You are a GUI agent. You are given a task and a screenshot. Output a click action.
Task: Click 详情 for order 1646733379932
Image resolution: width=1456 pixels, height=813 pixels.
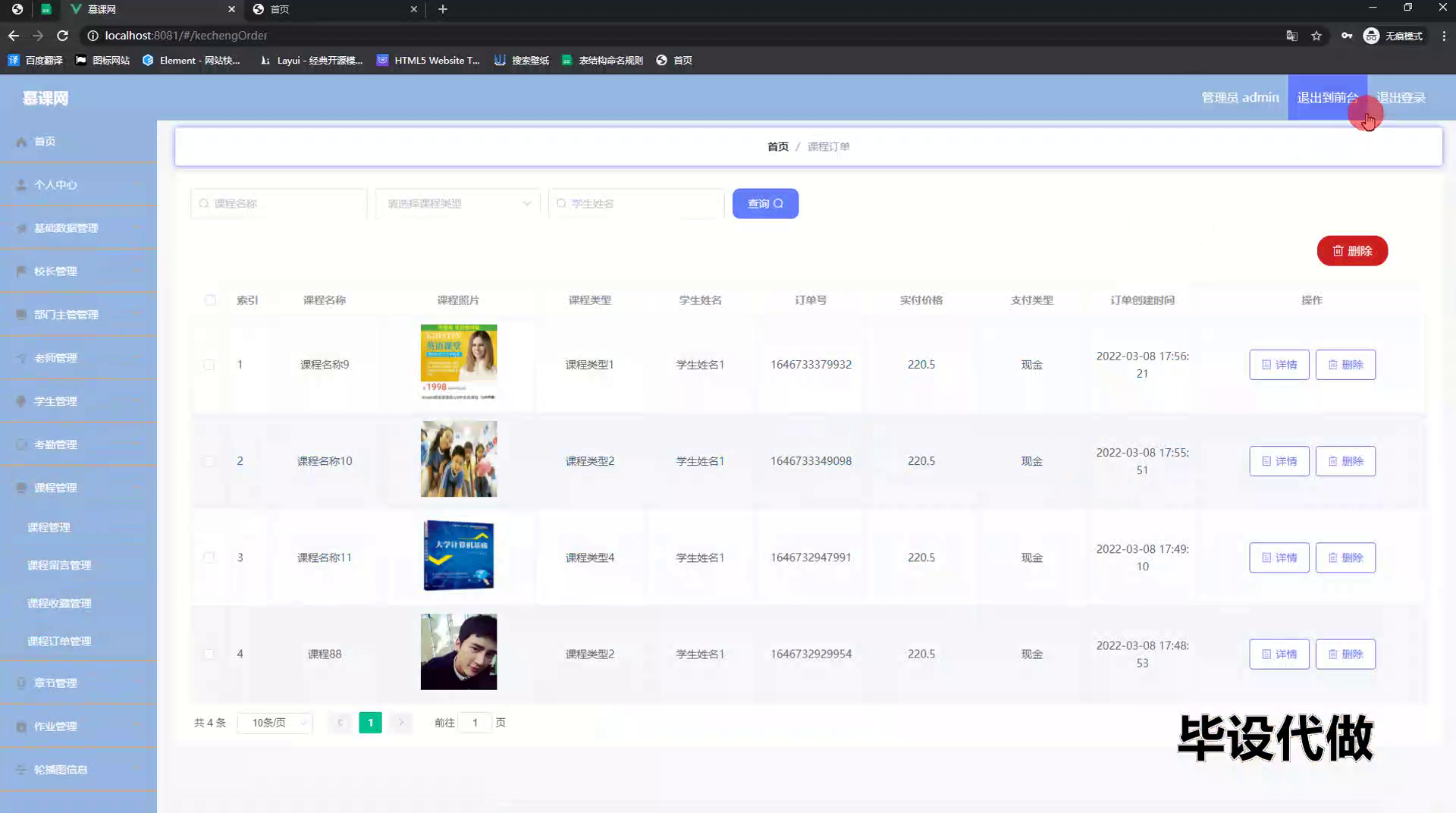point(1279,364)
